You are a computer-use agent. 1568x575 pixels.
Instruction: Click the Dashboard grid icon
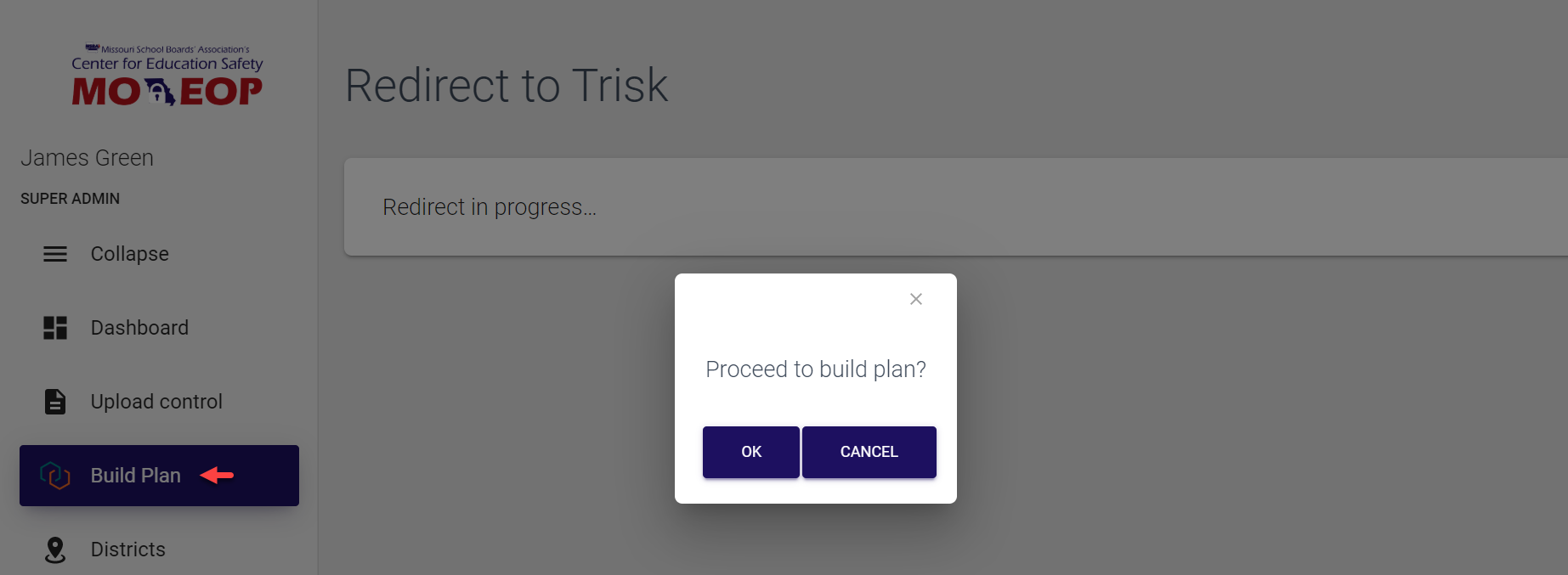point(55,328)
